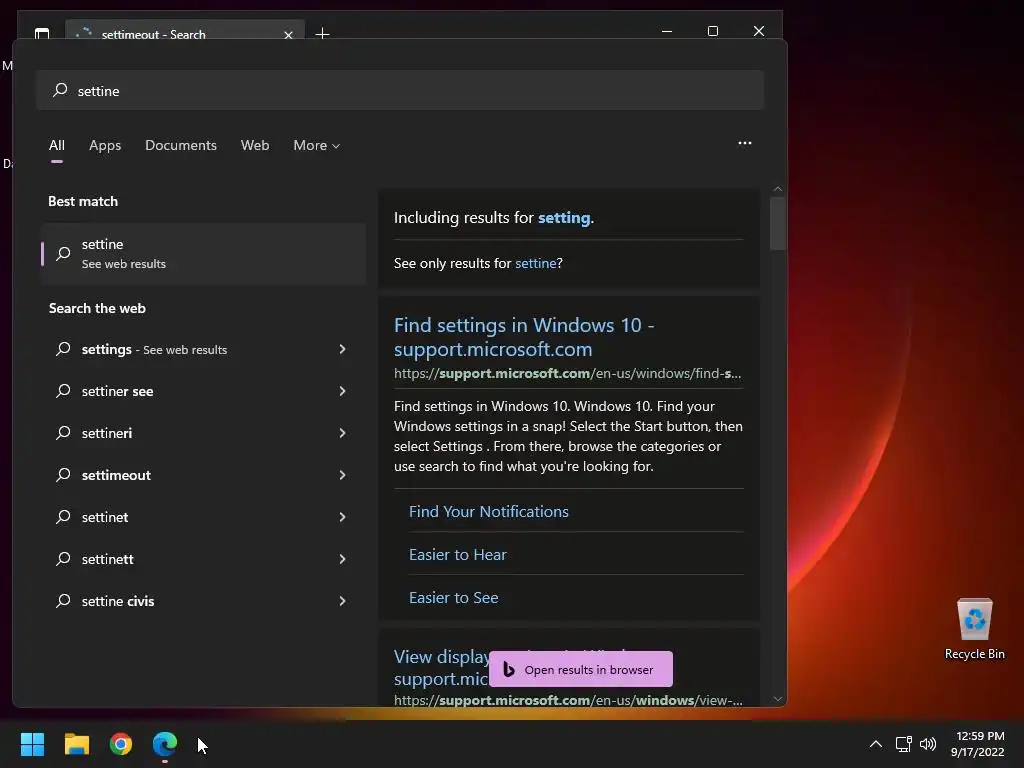This screenshot has width=1024, height=768.
Task: Click the magnifier icon beside 'settinett'
Action: coord(63,559)
